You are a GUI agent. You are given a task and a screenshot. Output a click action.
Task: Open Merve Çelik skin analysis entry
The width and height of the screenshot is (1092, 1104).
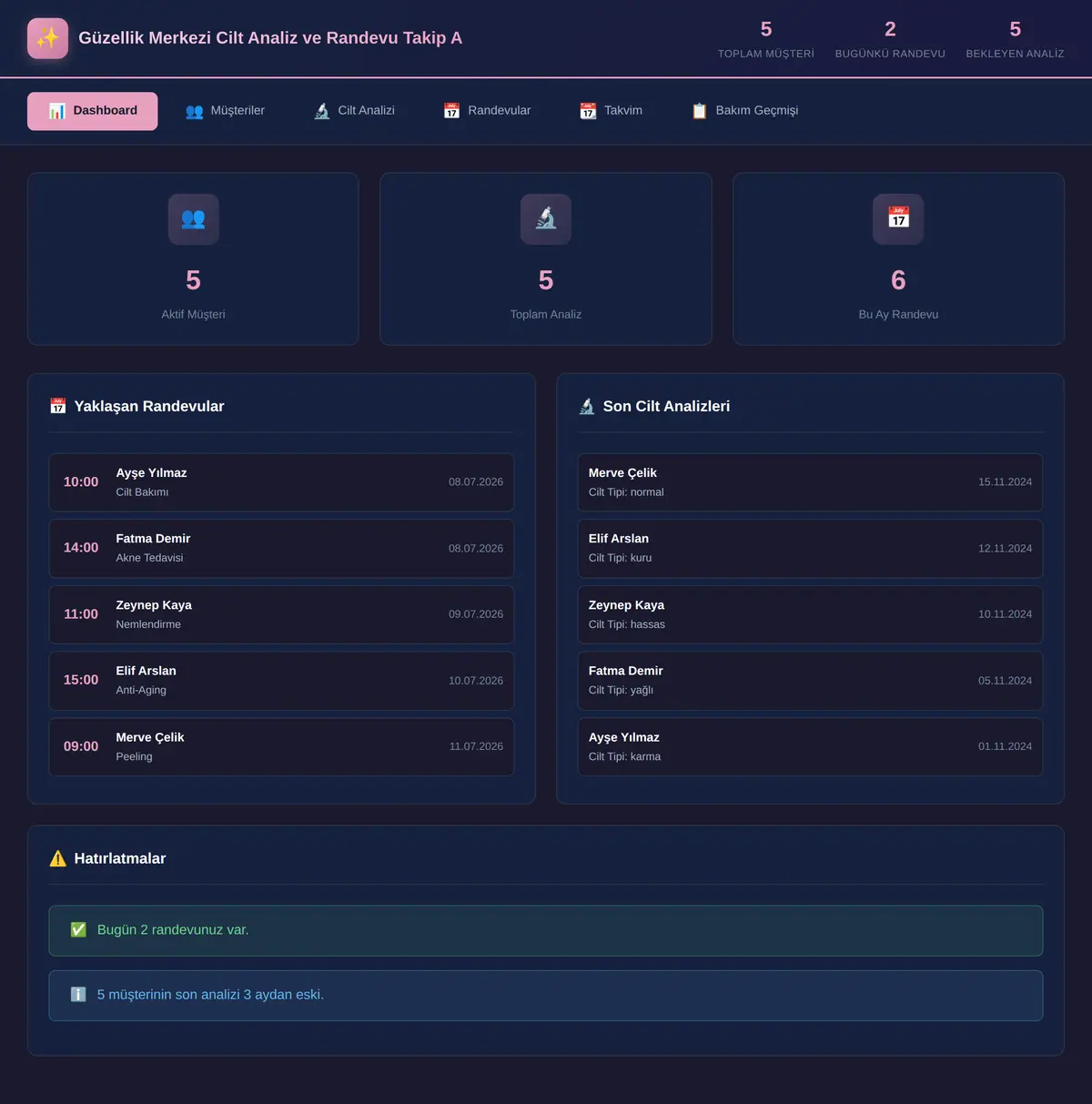[x=810, y=482]
